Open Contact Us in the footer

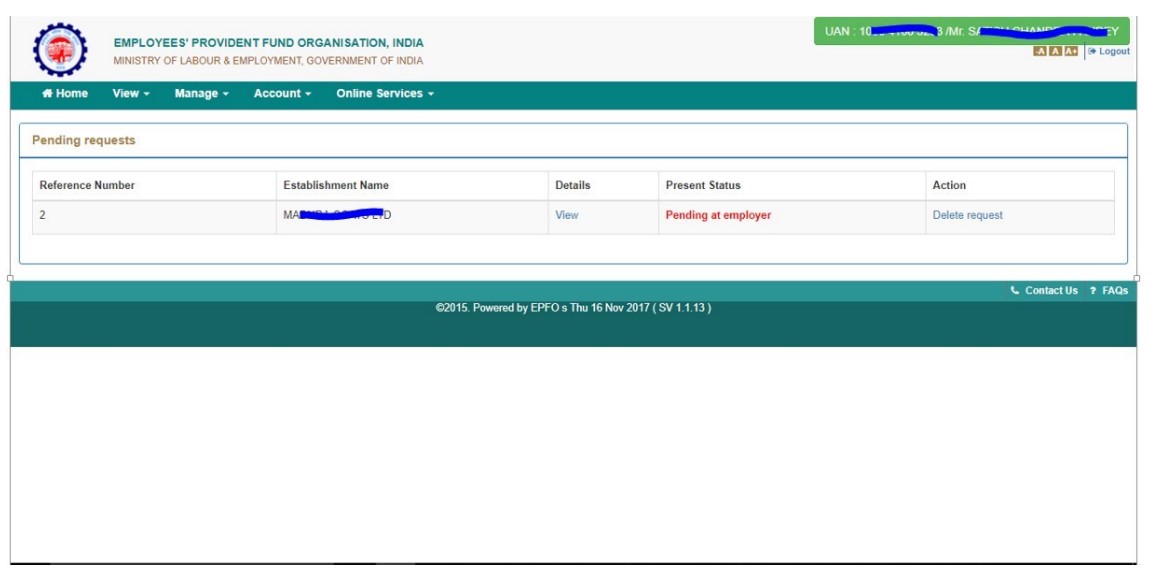pyautogui.click(x=1045, y=291)
